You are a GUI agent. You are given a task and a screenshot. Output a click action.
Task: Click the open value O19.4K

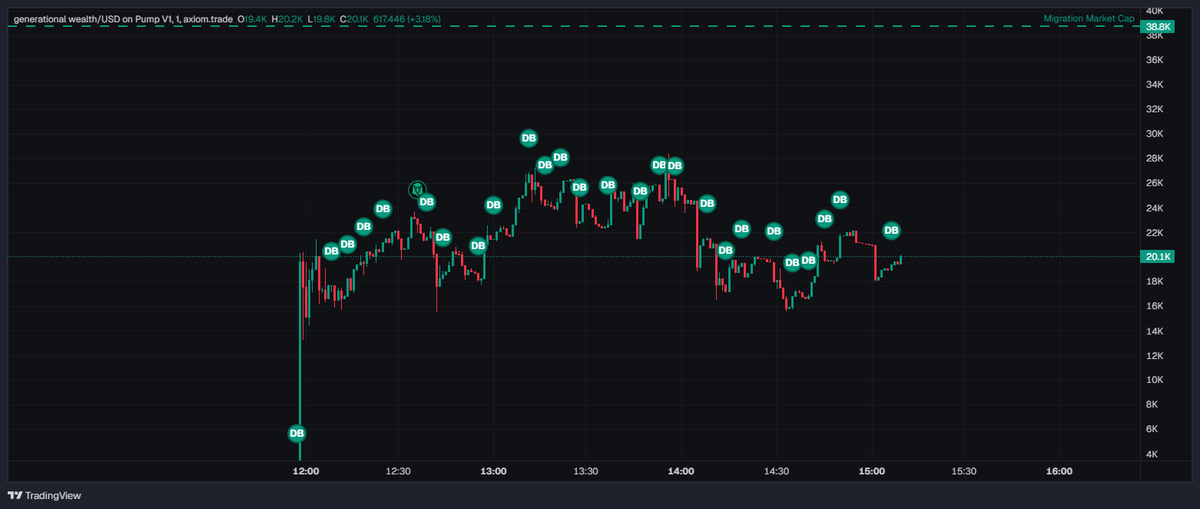point(254,19)
